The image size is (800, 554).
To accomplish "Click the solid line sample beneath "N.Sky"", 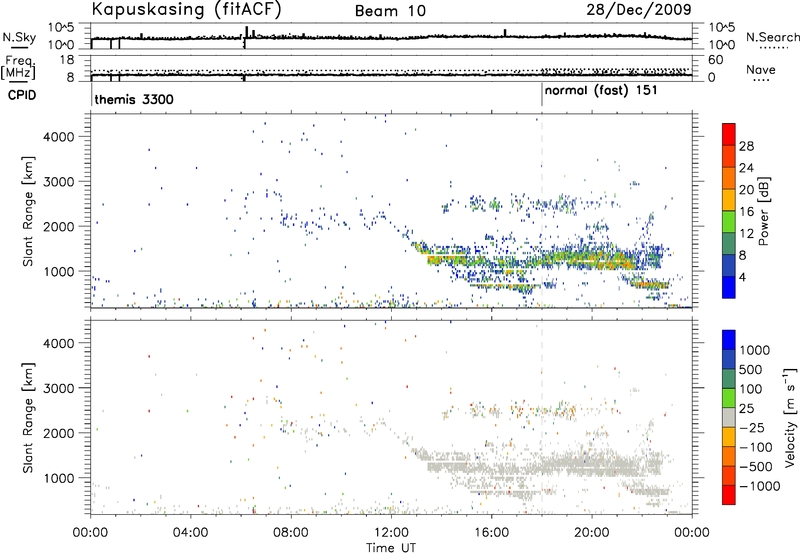I will tap(19, 47).
